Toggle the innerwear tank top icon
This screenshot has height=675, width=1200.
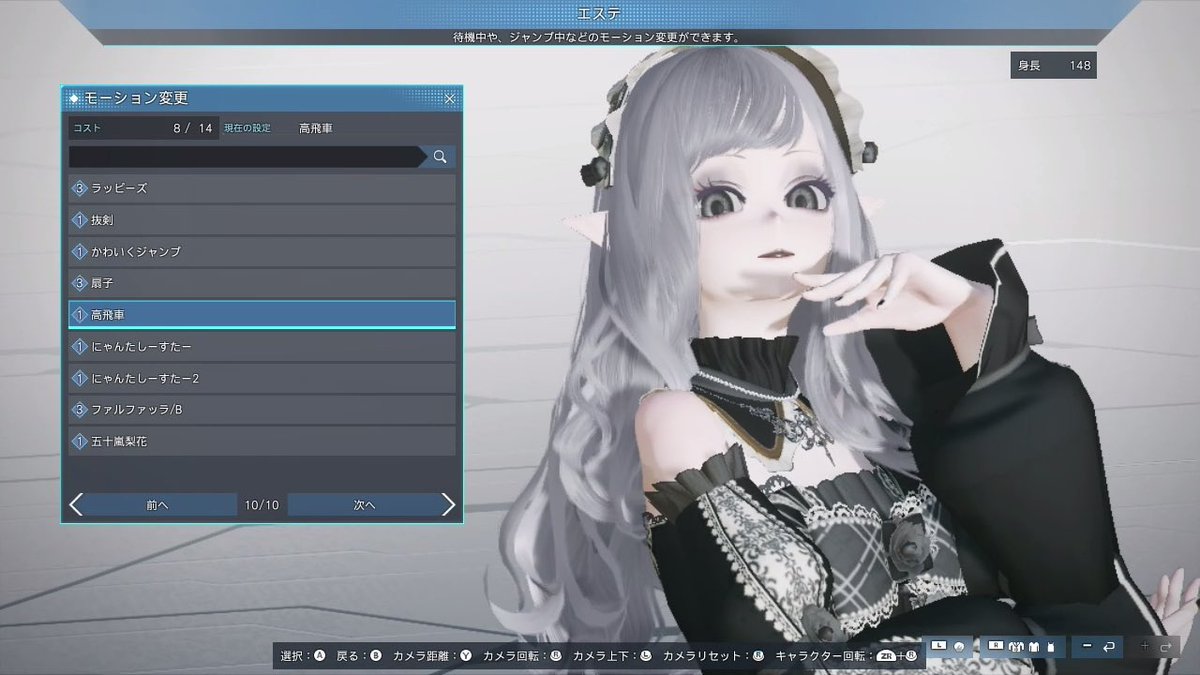click(x=1051, y=647)
